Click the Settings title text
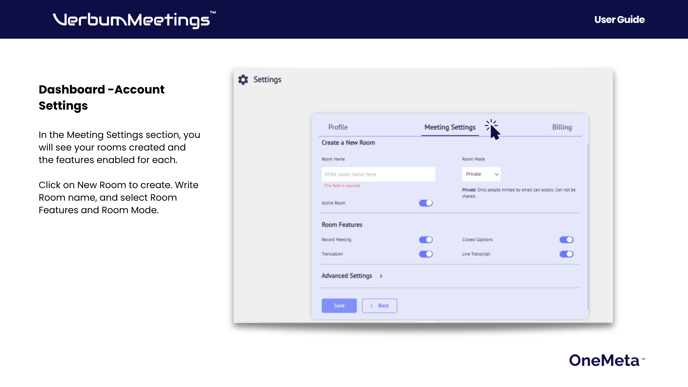Viewport: 688px width, 387px height. click(267, 79)
